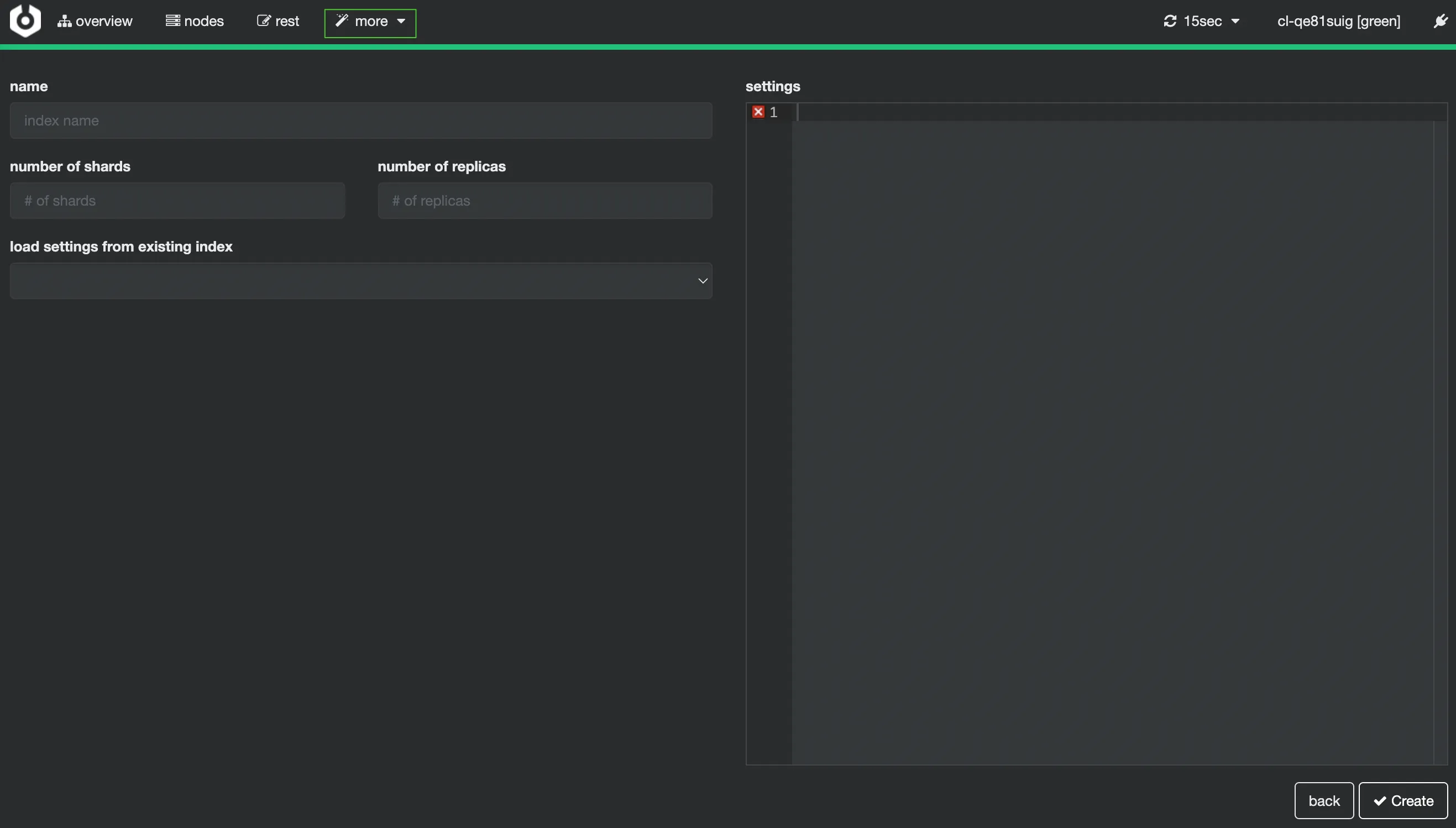Click the plug disconnect icon at top right

click(1441, 20)
